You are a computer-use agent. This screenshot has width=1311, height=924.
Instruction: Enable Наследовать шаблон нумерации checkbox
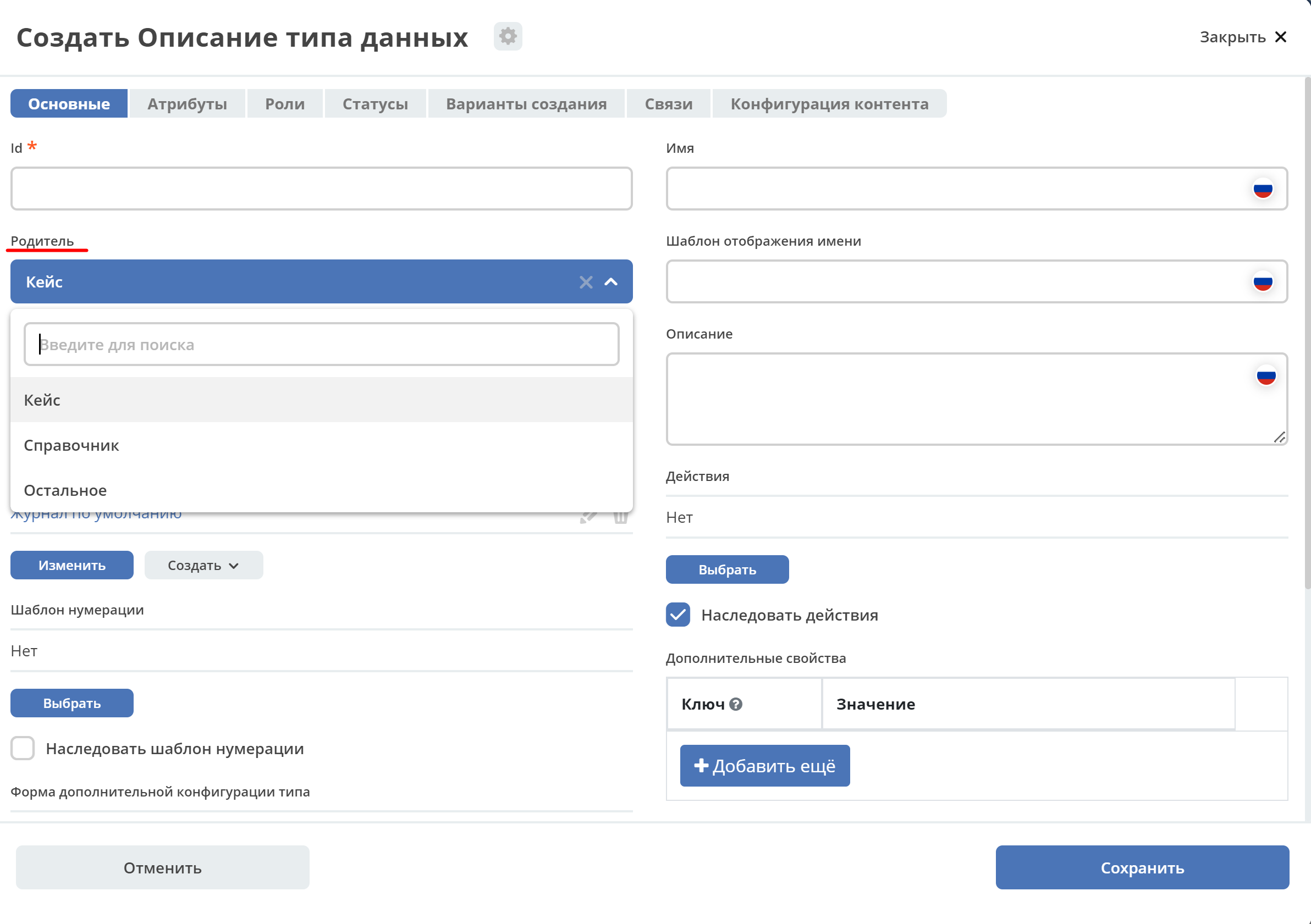click(x=23, y=749)
